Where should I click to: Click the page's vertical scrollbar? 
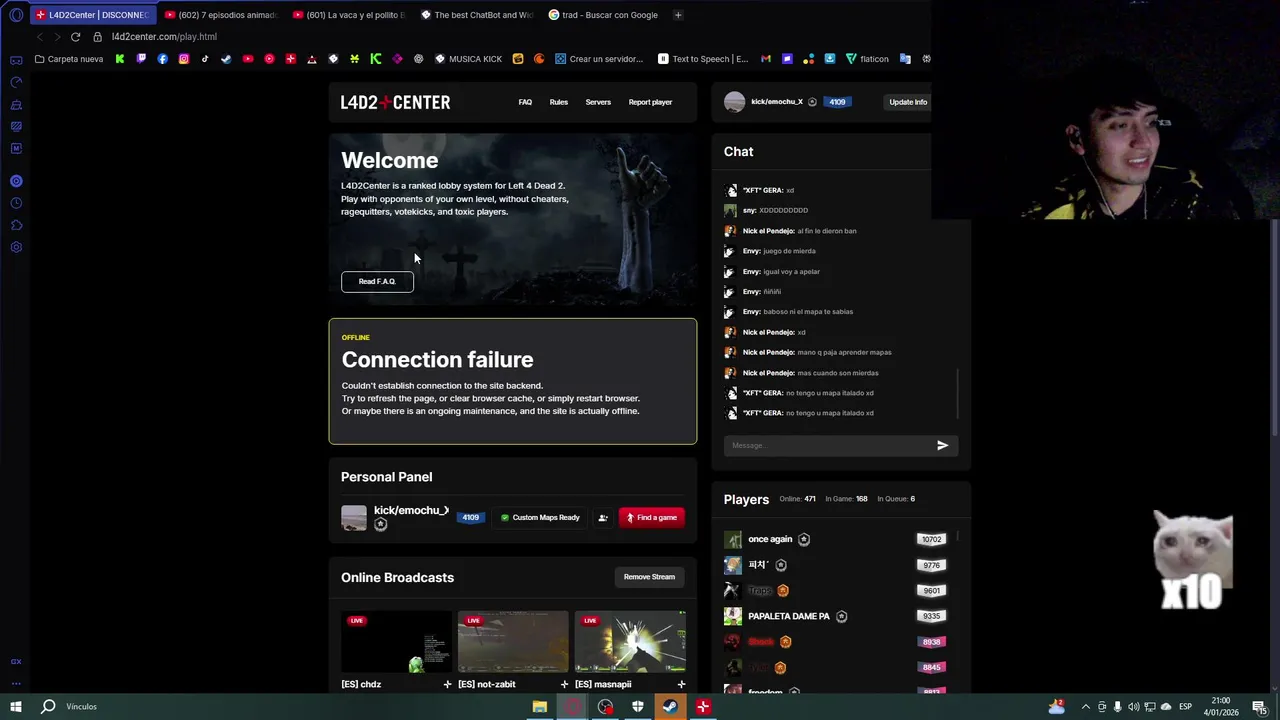pyautogui.click(x=1274, y=326)
